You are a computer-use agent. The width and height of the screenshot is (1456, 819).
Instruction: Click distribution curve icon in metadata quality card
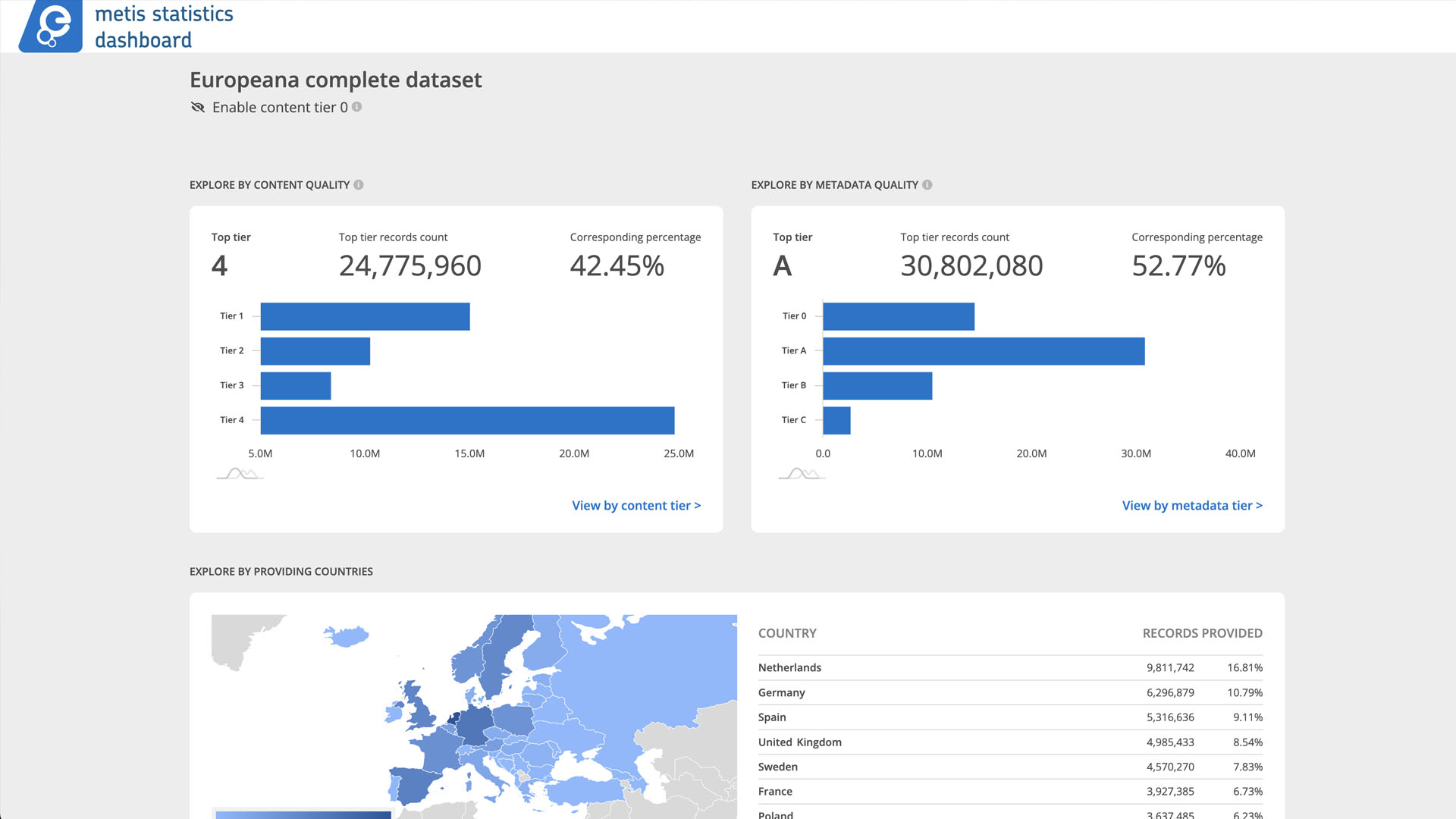tap(802, 474)
